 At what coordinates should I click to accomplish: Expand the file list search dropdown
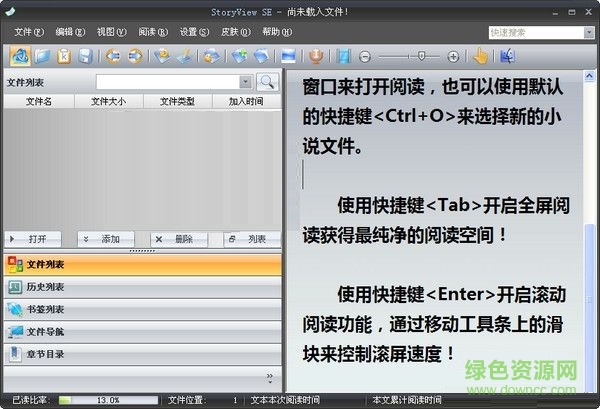tap(246, 82)
